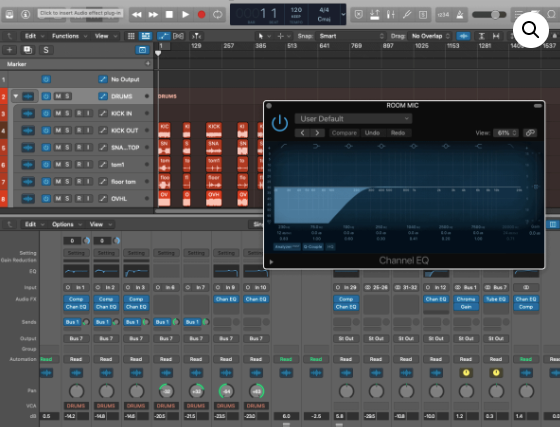560x427 pixels.
Task: Toggle Cycle mode
Action: click(218, 15)
